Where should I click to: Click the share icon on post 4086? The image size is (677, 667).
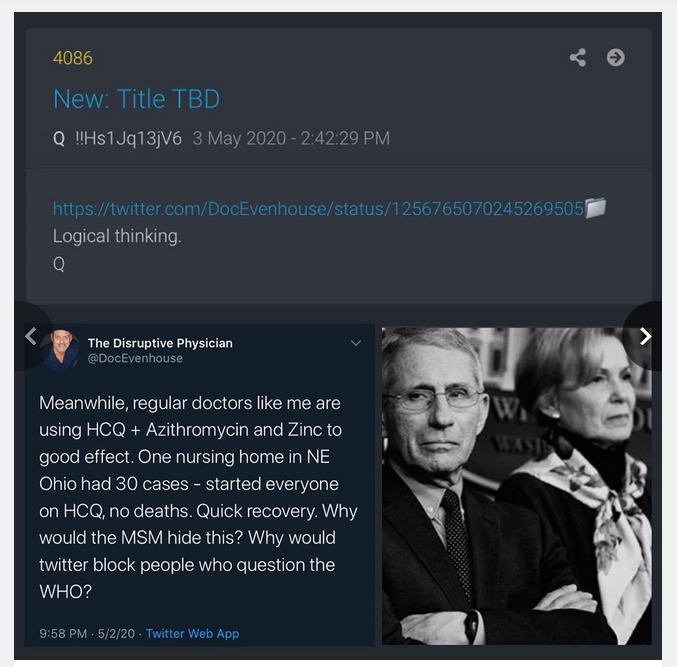point(578,57)
